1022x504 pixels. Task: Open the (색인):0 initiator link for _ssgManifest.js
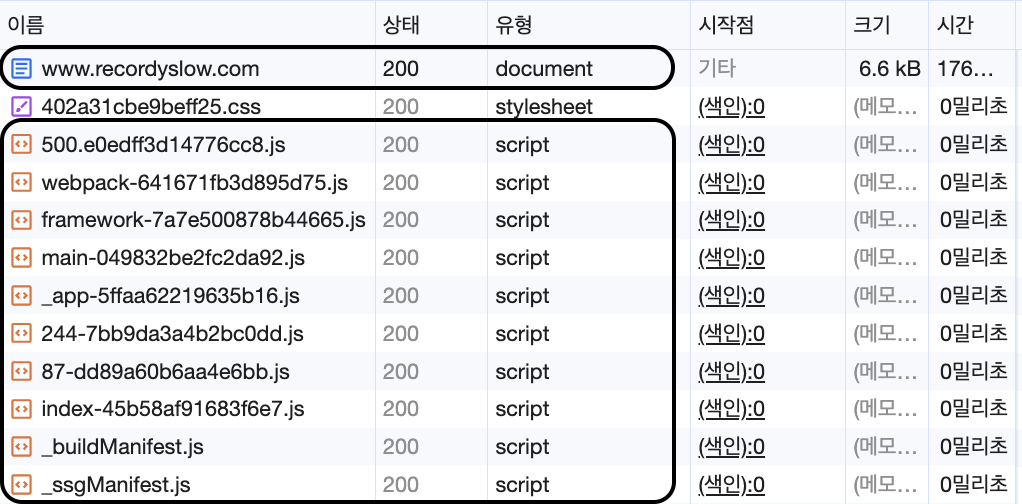click(731, 485)
